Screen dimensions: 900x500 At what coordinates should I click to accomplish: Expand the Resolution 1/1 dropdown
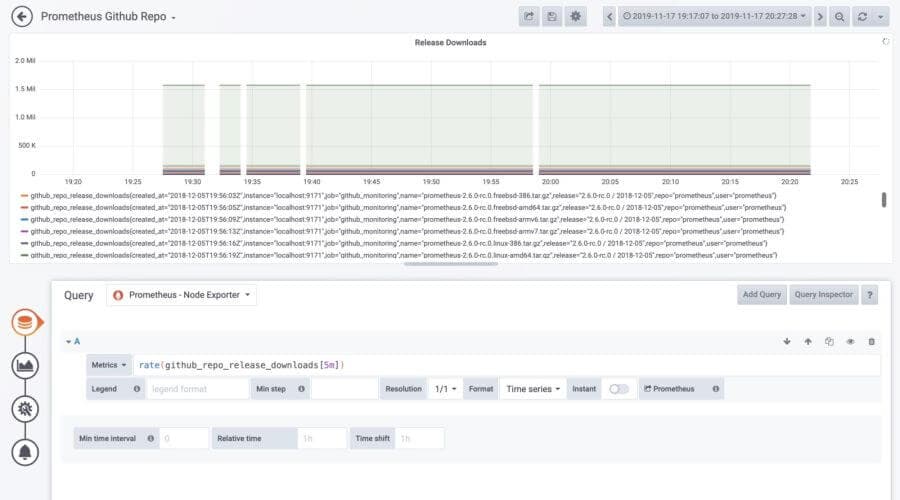[445, 389]
